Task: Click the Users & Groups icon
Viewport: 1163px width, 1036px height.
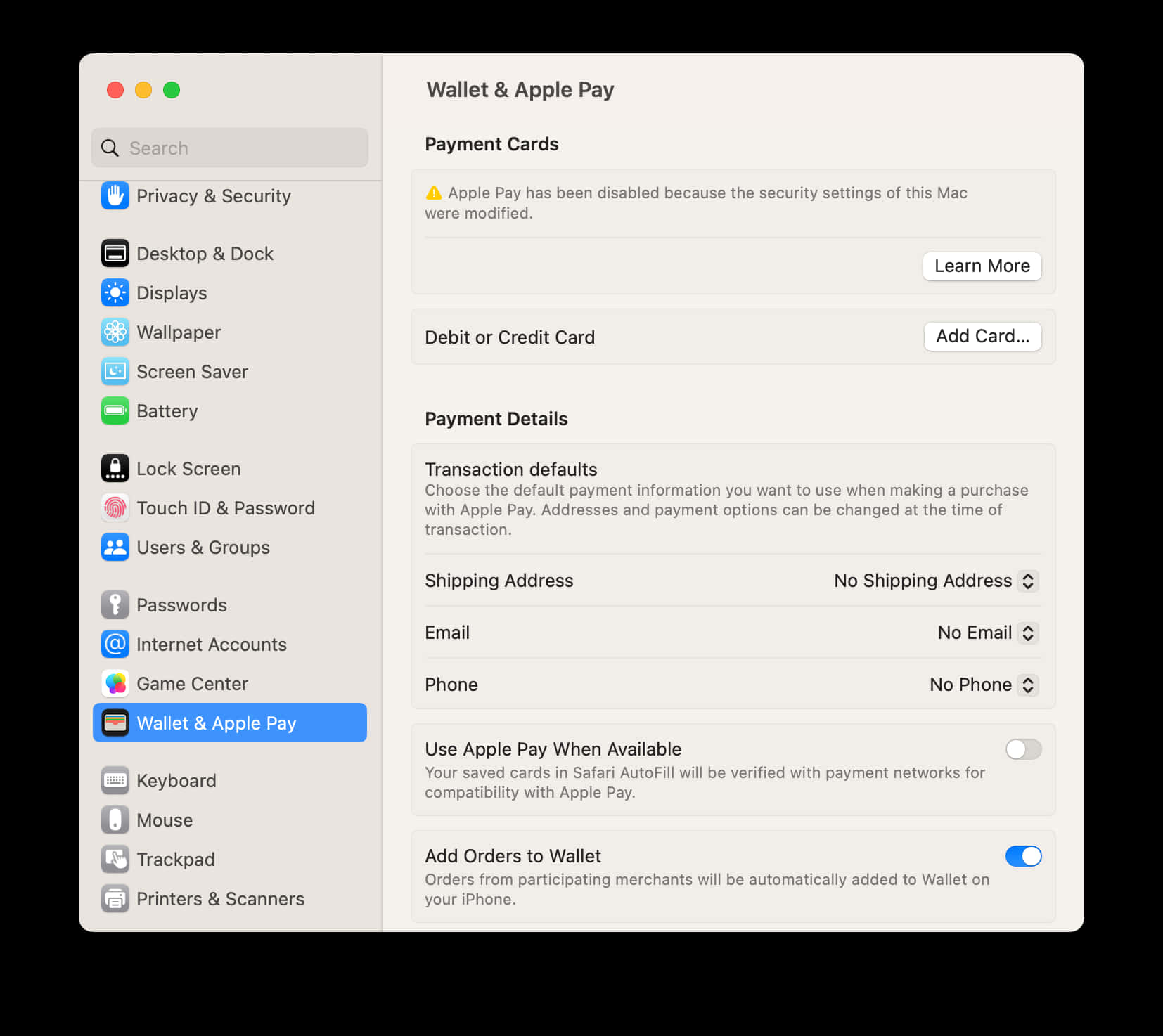Action: click(115, 548)
